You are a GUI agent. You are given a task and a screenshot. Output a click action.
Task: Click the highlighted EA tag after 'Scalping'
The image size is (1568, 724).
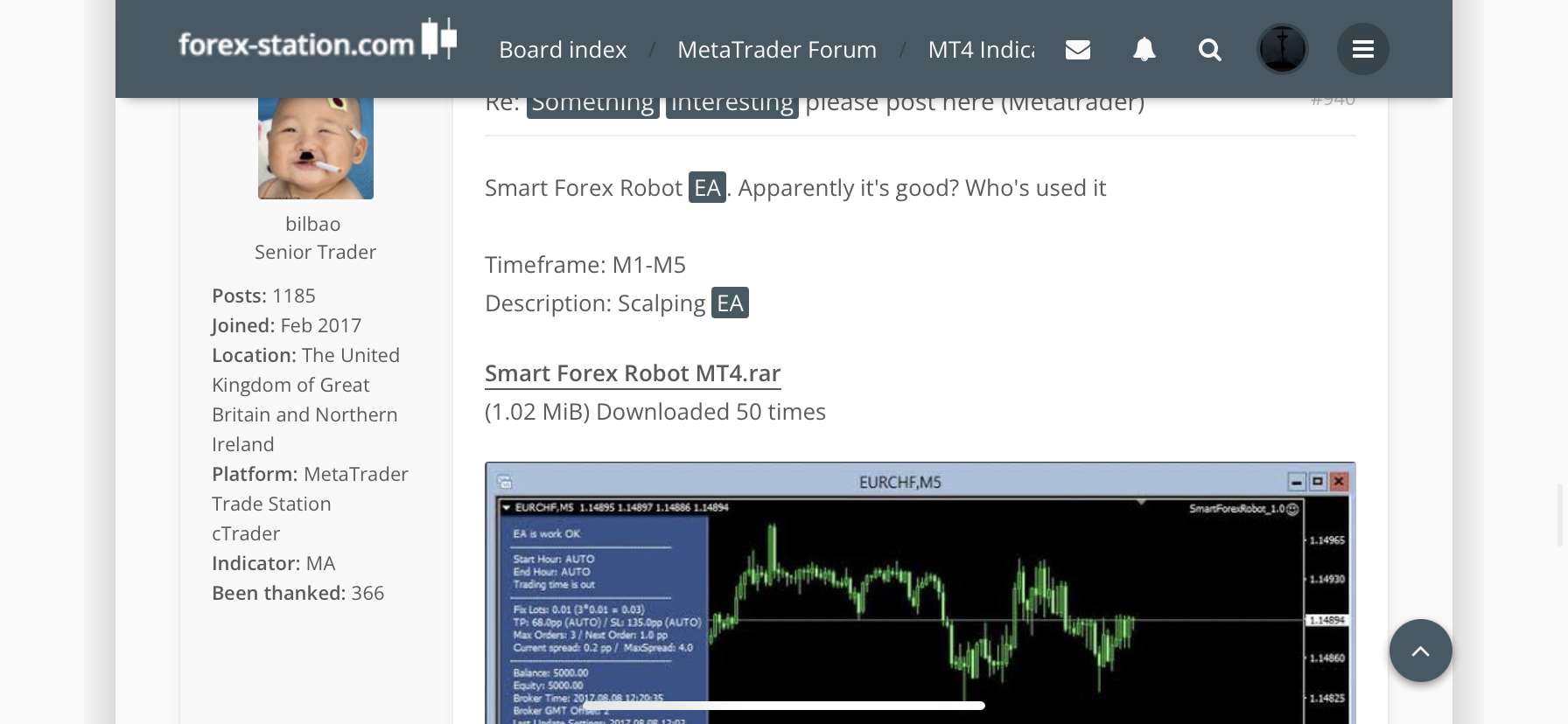tap(730, 303)
